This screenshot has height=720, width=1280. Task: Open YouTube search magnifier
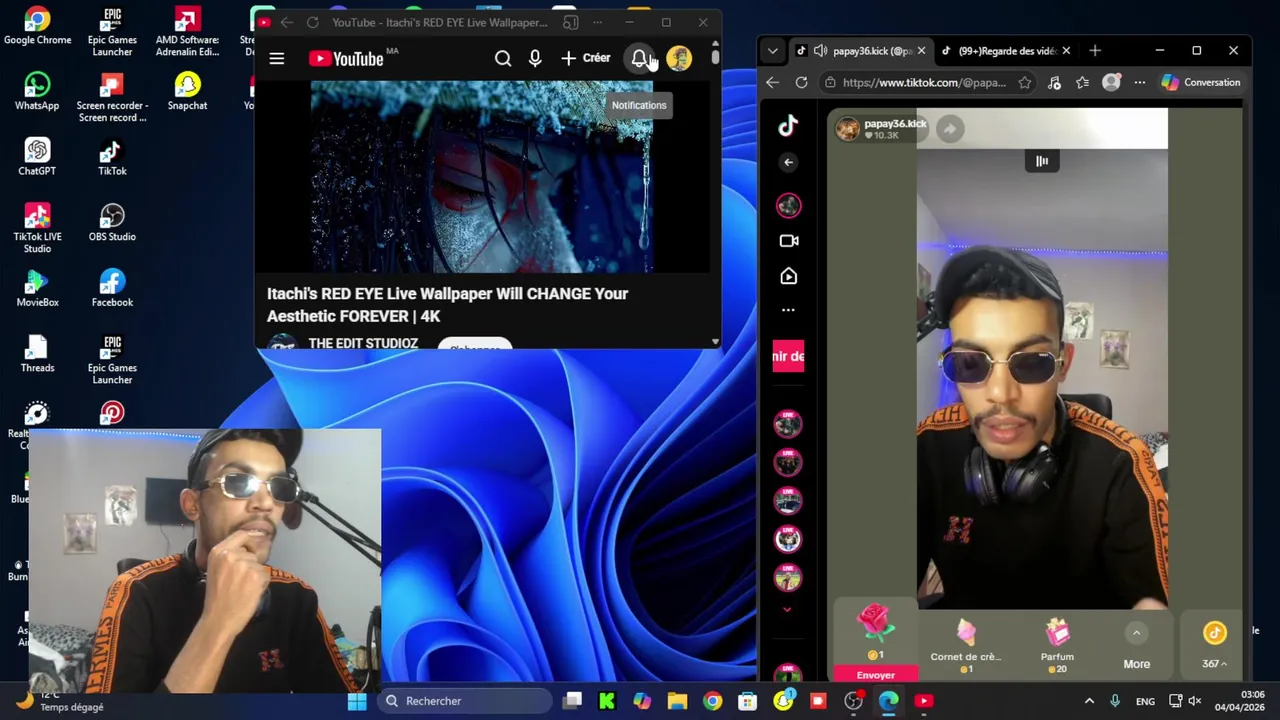tap(503, 59)
